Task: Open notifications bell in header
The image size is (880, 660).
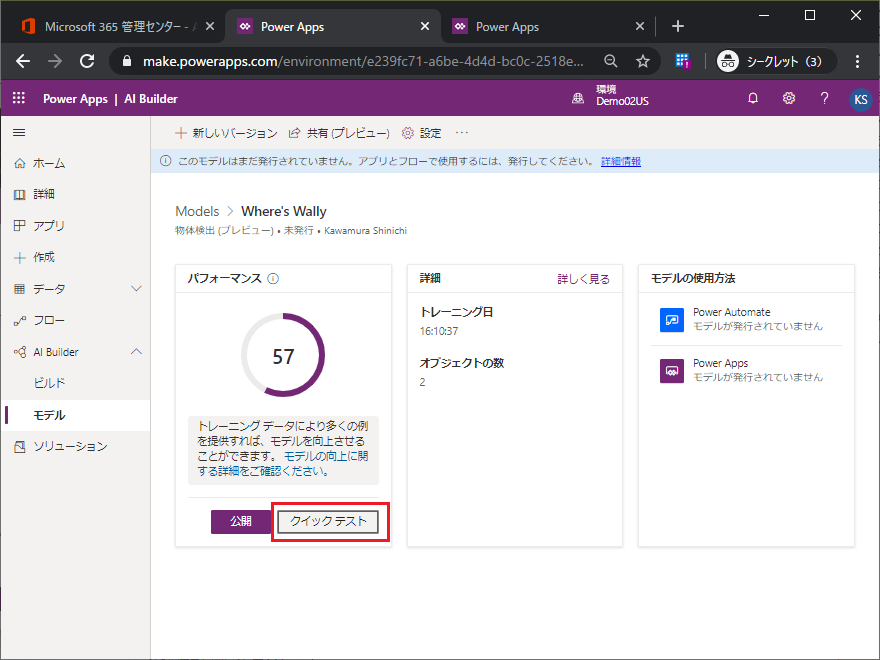Action: point(753,99)
